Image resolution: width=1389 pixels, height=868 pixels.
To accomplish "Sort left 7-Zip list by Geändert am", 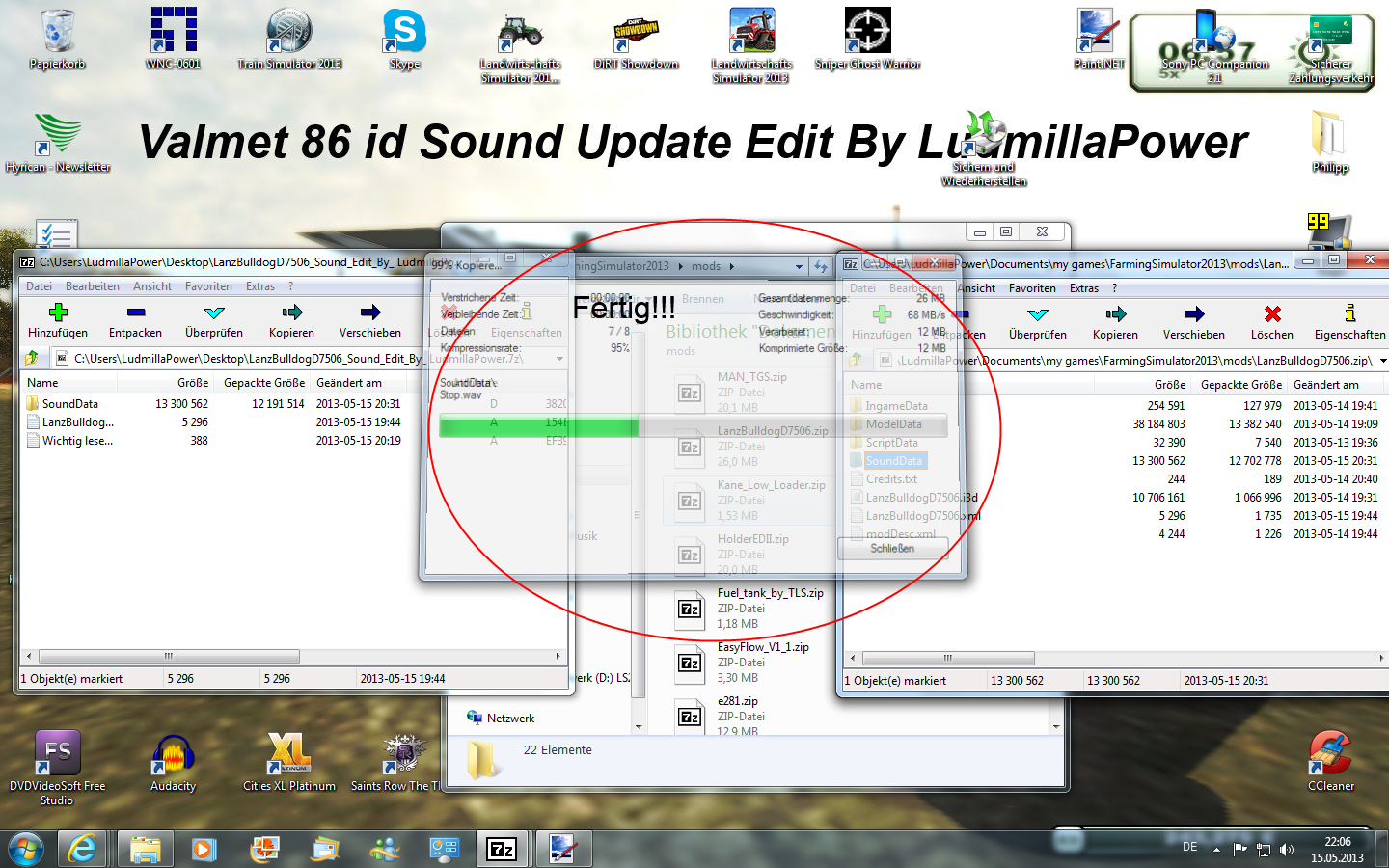I will 359,383.
